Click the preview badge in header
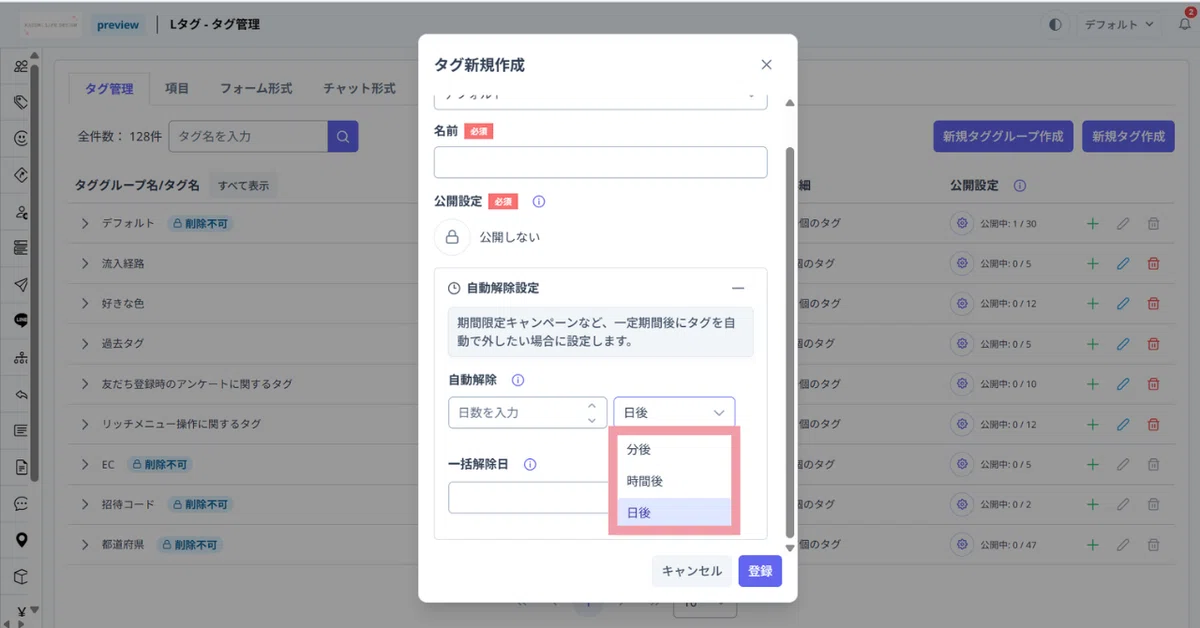The height and width of the screenshot is (628, 1200). click(118, 24)
